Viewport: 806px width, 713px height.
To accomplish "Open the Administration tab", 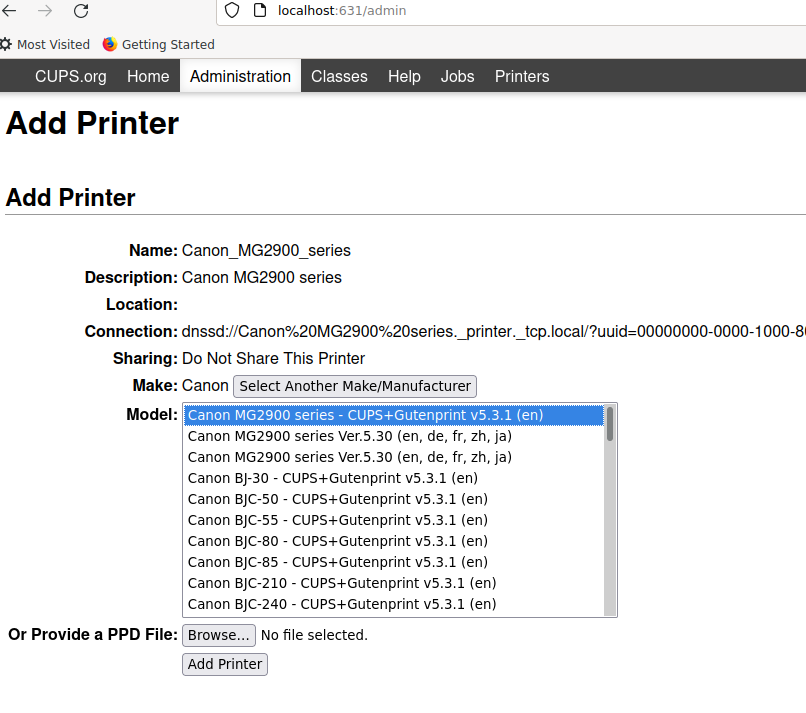I will click(240, 76).
